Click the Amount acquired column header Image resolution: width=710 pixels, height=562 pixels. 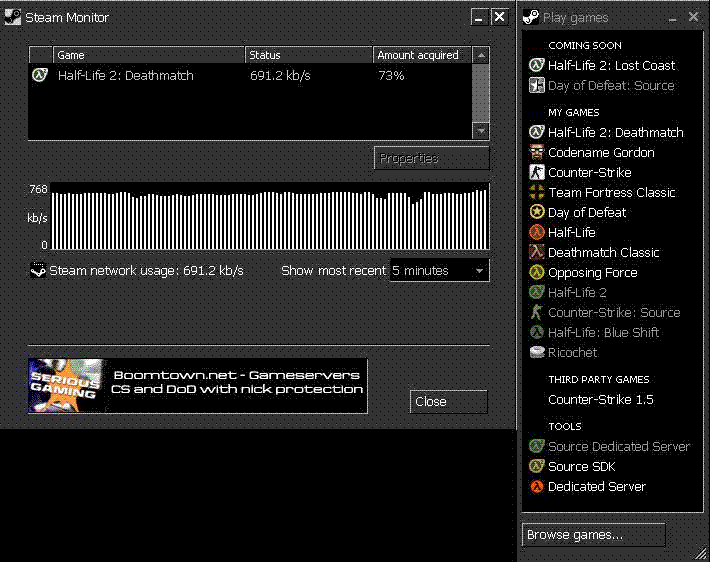422,55
